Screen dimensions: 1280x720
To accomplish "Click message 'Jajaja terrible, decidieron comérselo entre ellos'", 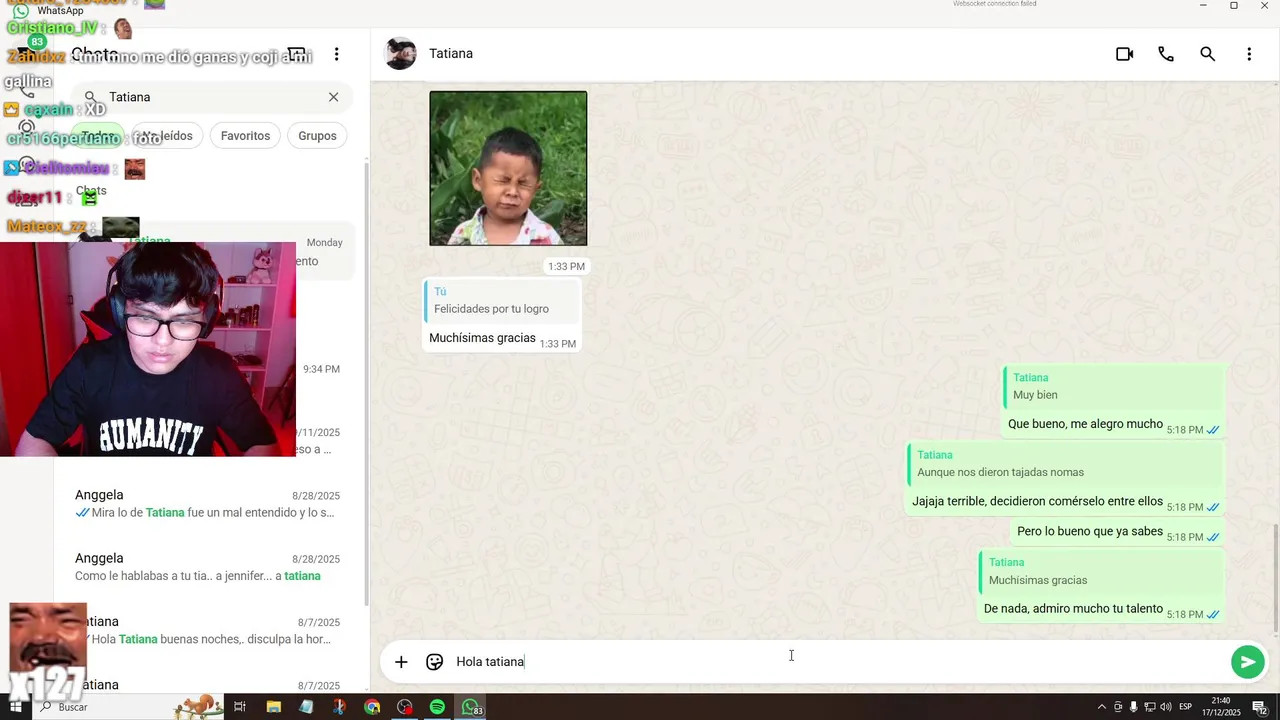I will (x=1037, y=501).
